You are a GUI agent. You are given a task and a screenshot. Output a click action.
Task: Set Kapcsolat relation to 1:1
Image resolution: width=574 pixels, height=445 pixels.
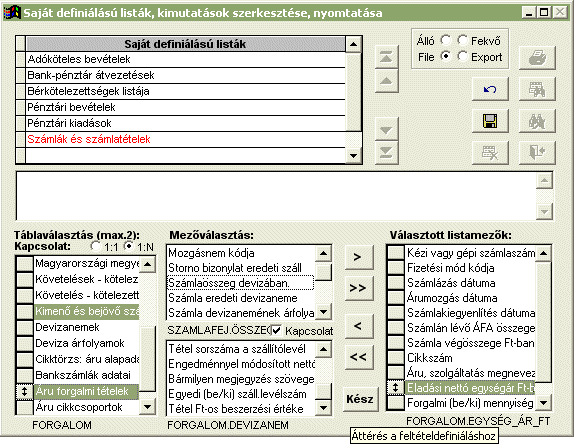click(x=95, y=246)
